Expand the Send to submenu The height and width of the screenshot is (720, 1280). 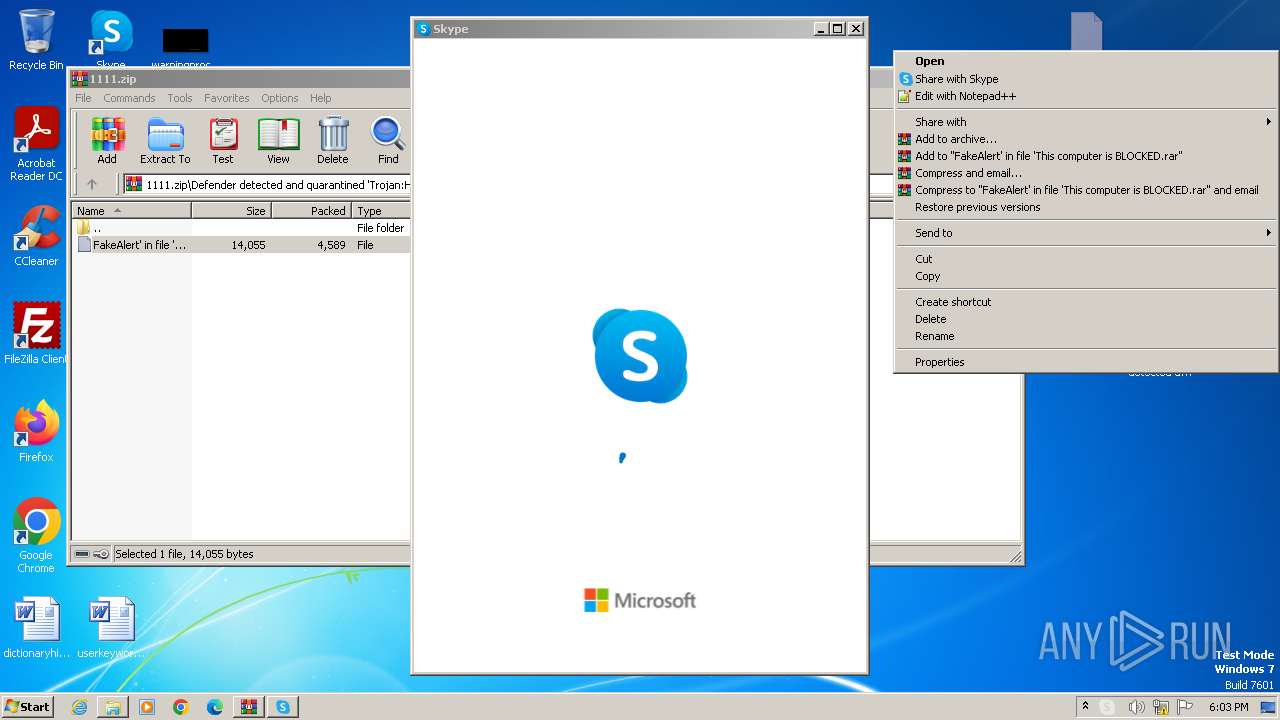pos(1086,233)
